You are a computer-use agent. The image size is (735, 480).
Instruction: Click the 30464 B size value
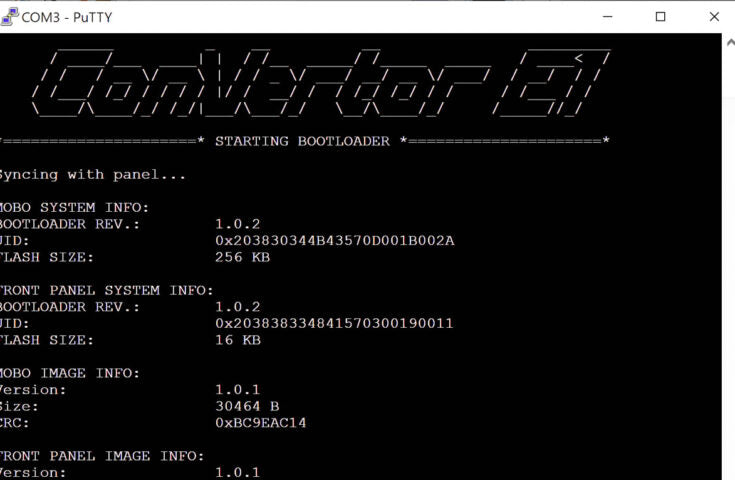pos(247,406)
